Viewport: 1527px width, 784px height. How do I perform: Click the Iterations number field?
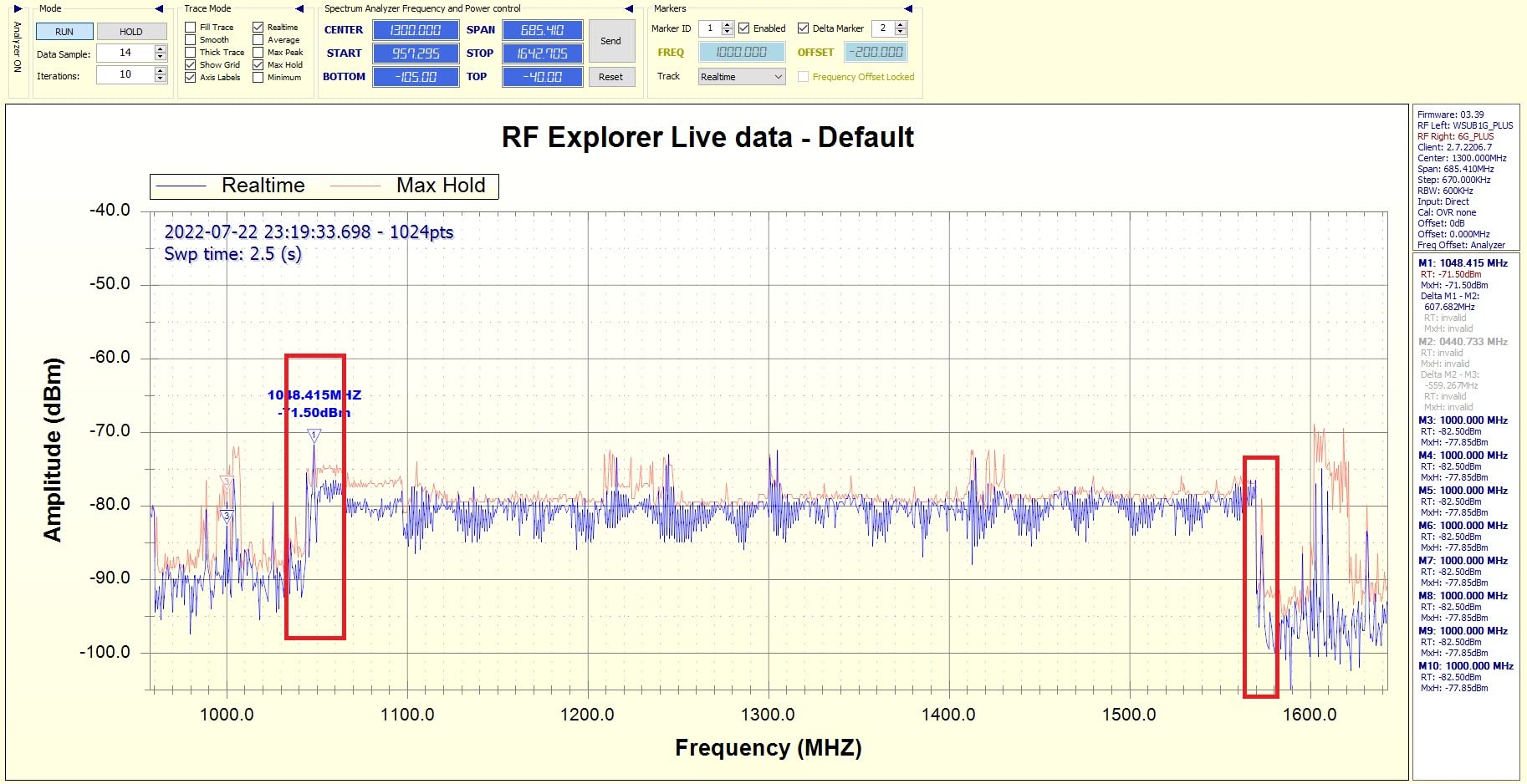click(125, 74)
